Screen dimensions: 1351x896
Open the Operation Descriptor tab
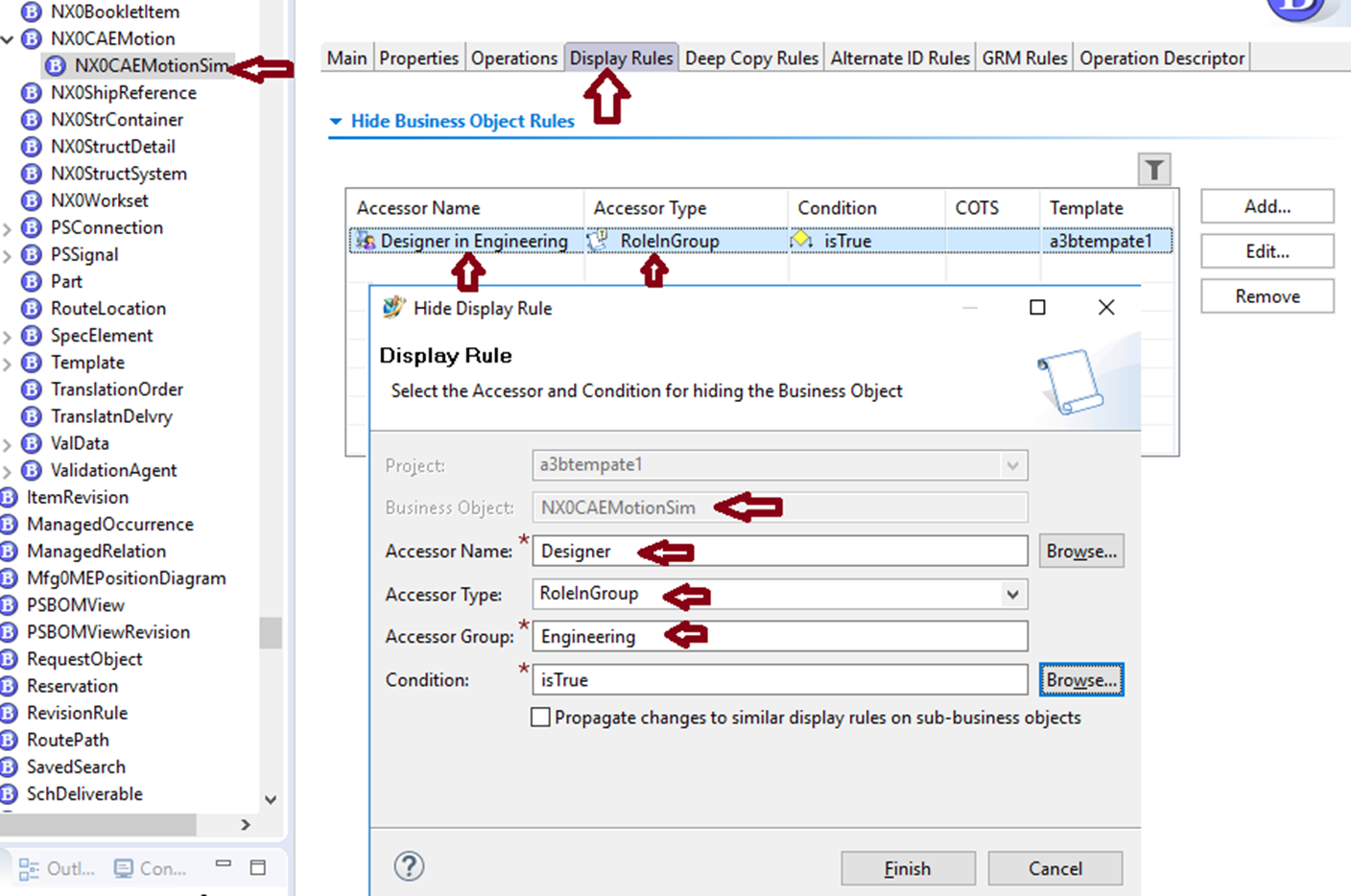1162,59
